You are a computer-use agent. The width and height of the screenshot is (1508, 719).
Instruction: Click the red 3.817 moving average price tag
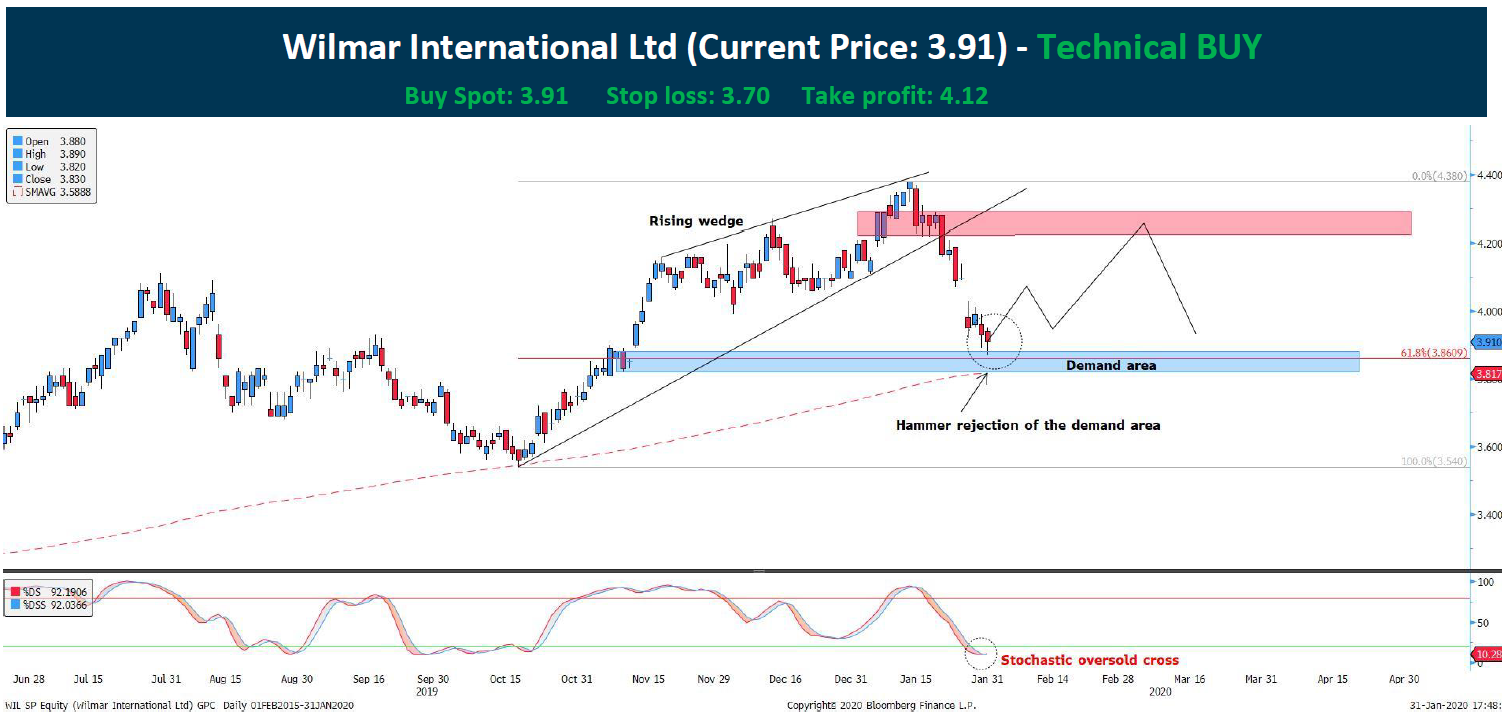(1487, 375)
